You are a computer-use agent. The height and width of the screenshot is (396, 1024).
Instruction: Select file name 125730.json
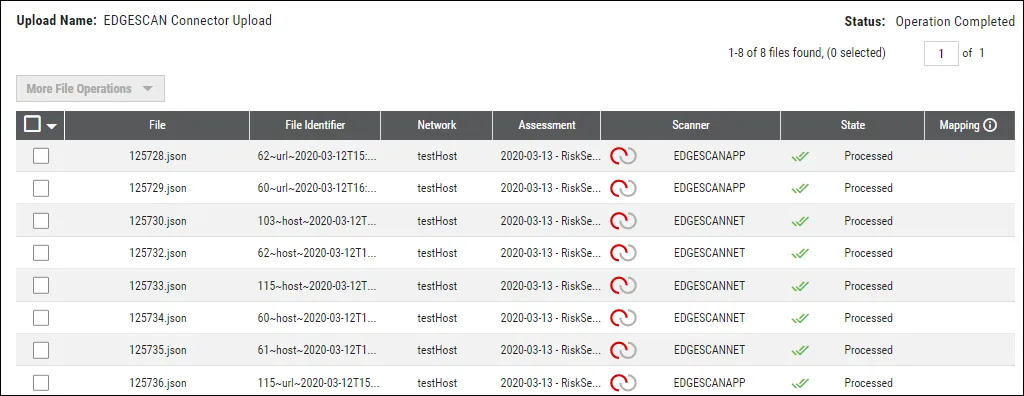pyautogui.click(x=158, y=221)
